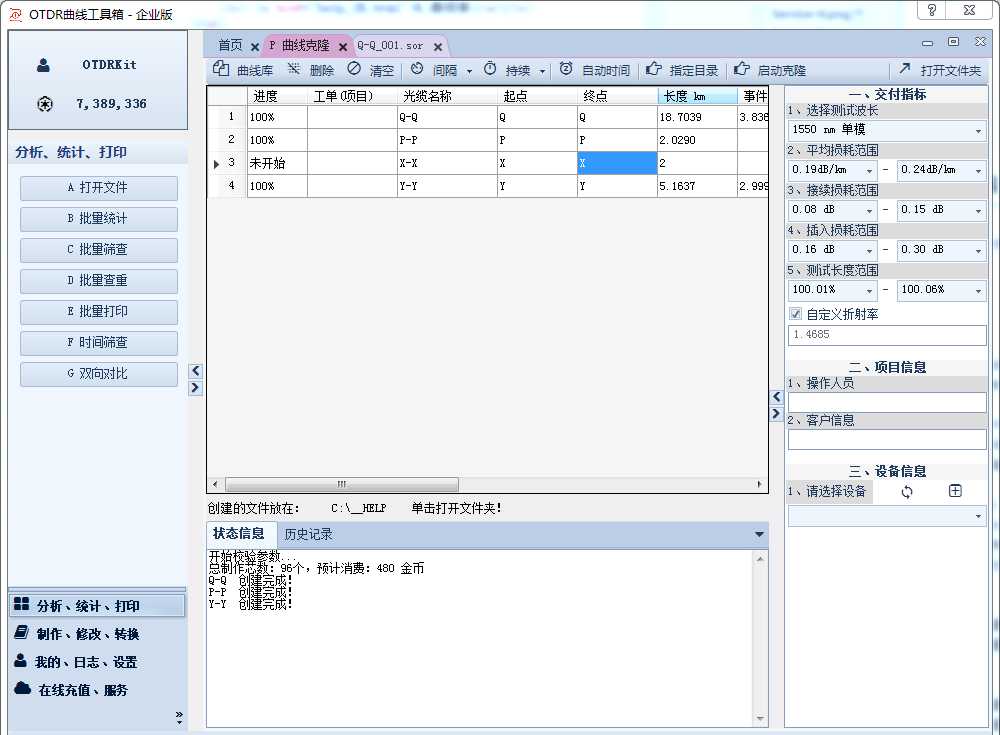Click the 曲线库 curve library icon

(221, 70)
